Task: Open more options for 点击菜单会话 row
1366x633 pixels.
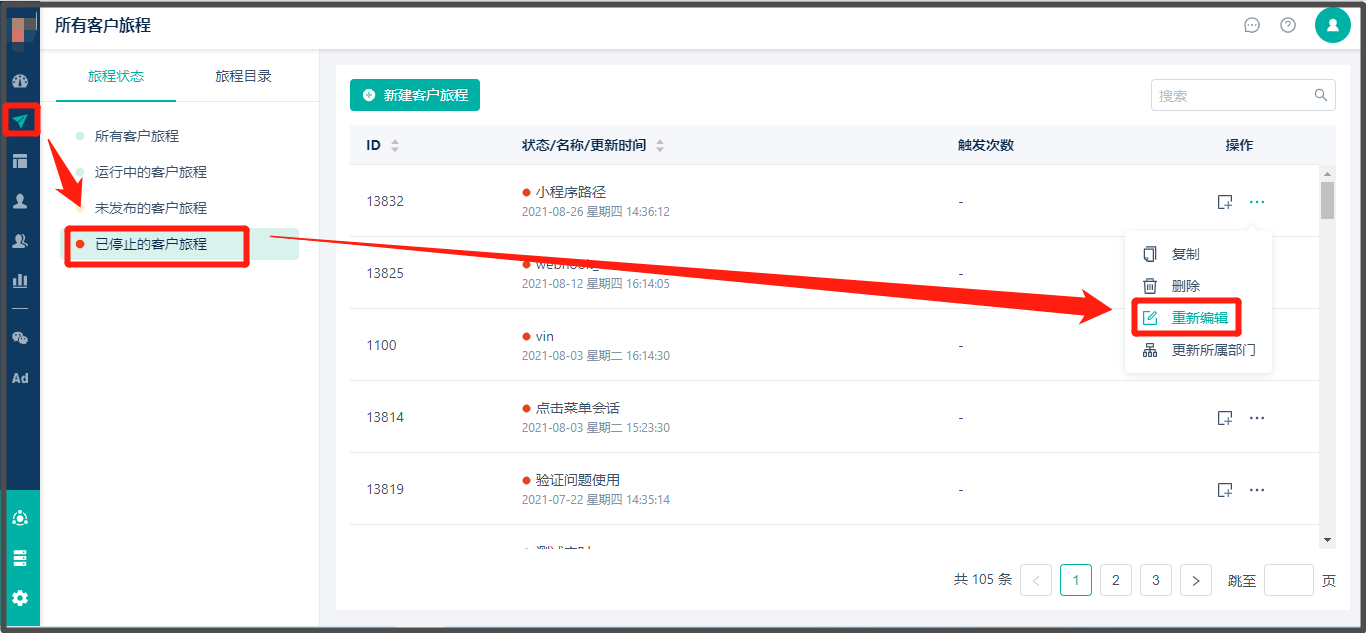Action: (1257, 418)
